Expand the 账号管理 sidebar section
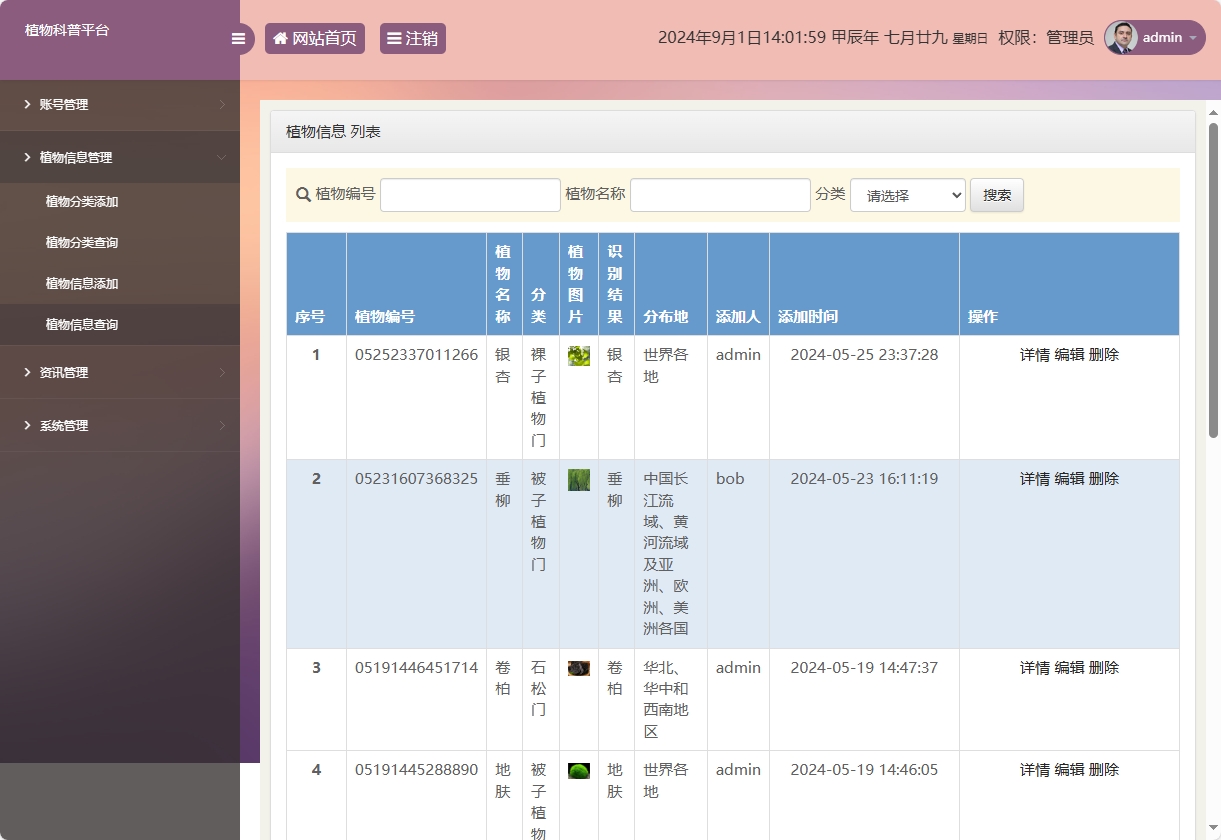The image size is (1221, 840). [x=120, y=105]
